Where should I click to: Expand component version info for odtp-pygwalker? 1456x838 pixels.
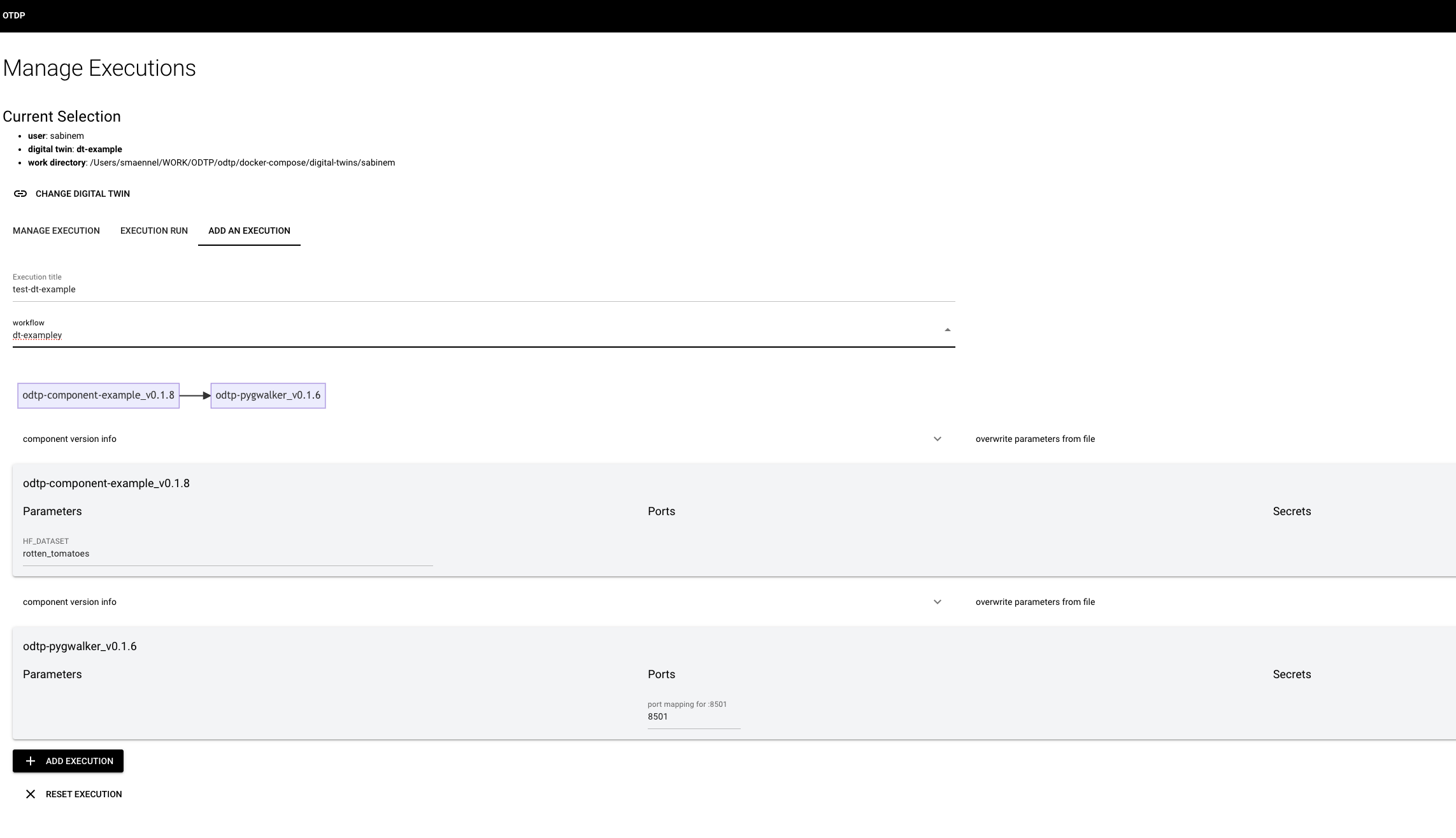(937, 601)
